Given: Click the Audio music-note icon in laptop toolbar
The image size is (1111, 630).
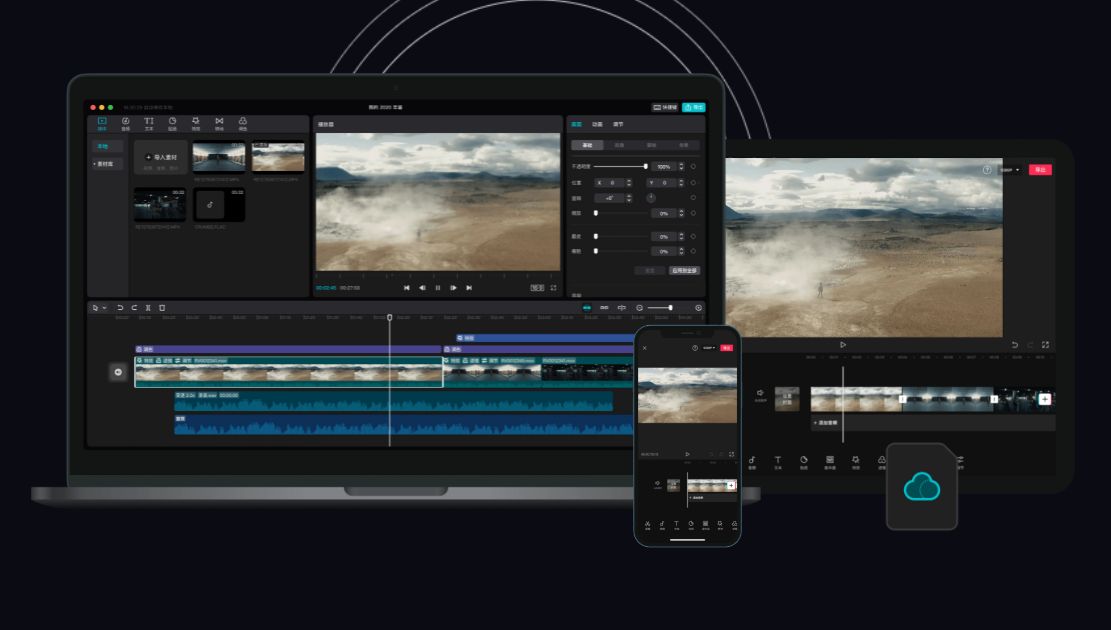Looking at the screenshot, I should click(125, 121).
